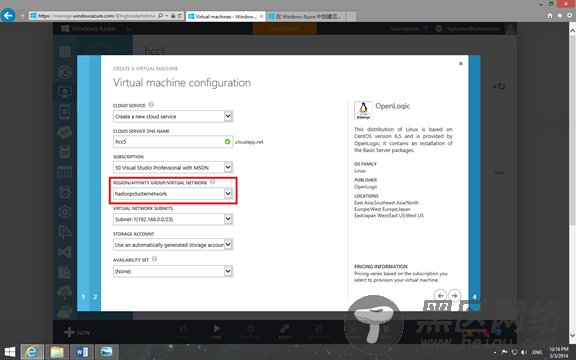Viewport: 576px width, 360px height.
Task: Click the Windows Azure logo
Action: click(88, 29)
